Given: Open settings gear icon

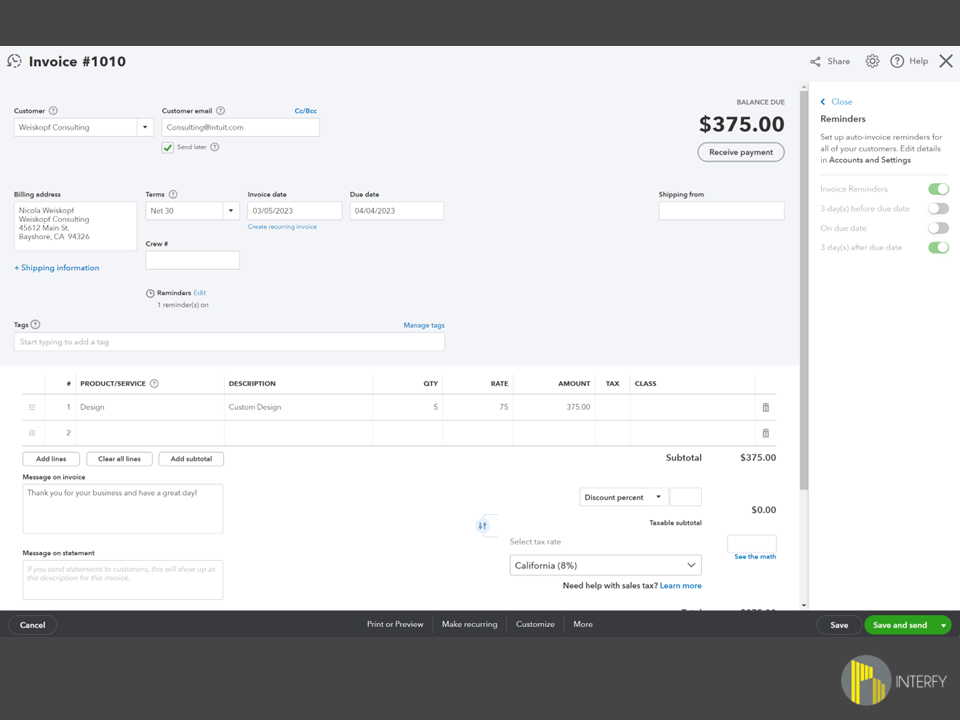Looking at the screenshot, I should [872, 62].
